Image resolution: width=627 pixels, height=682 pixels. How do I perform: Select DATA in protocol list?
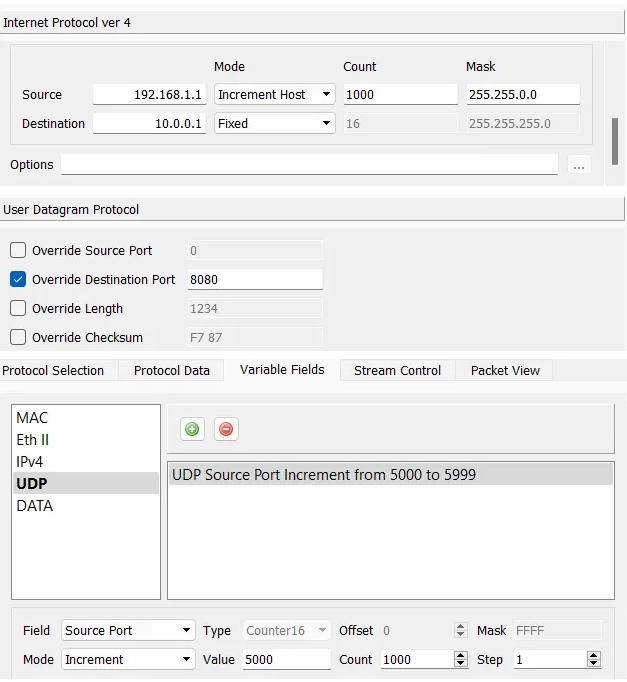(x=86, y=505)
